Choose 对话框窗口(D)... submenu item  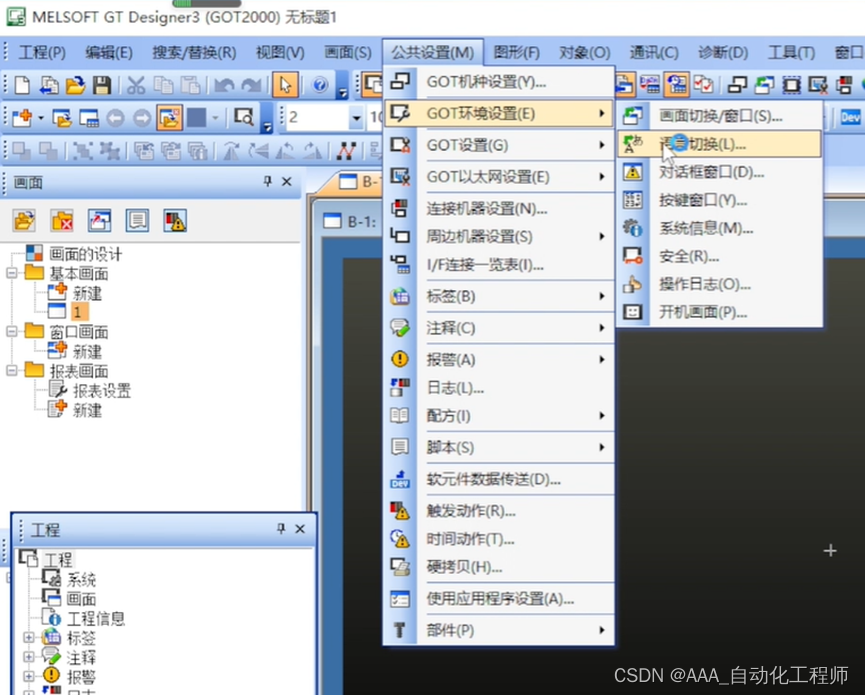(x=719, y=172)
